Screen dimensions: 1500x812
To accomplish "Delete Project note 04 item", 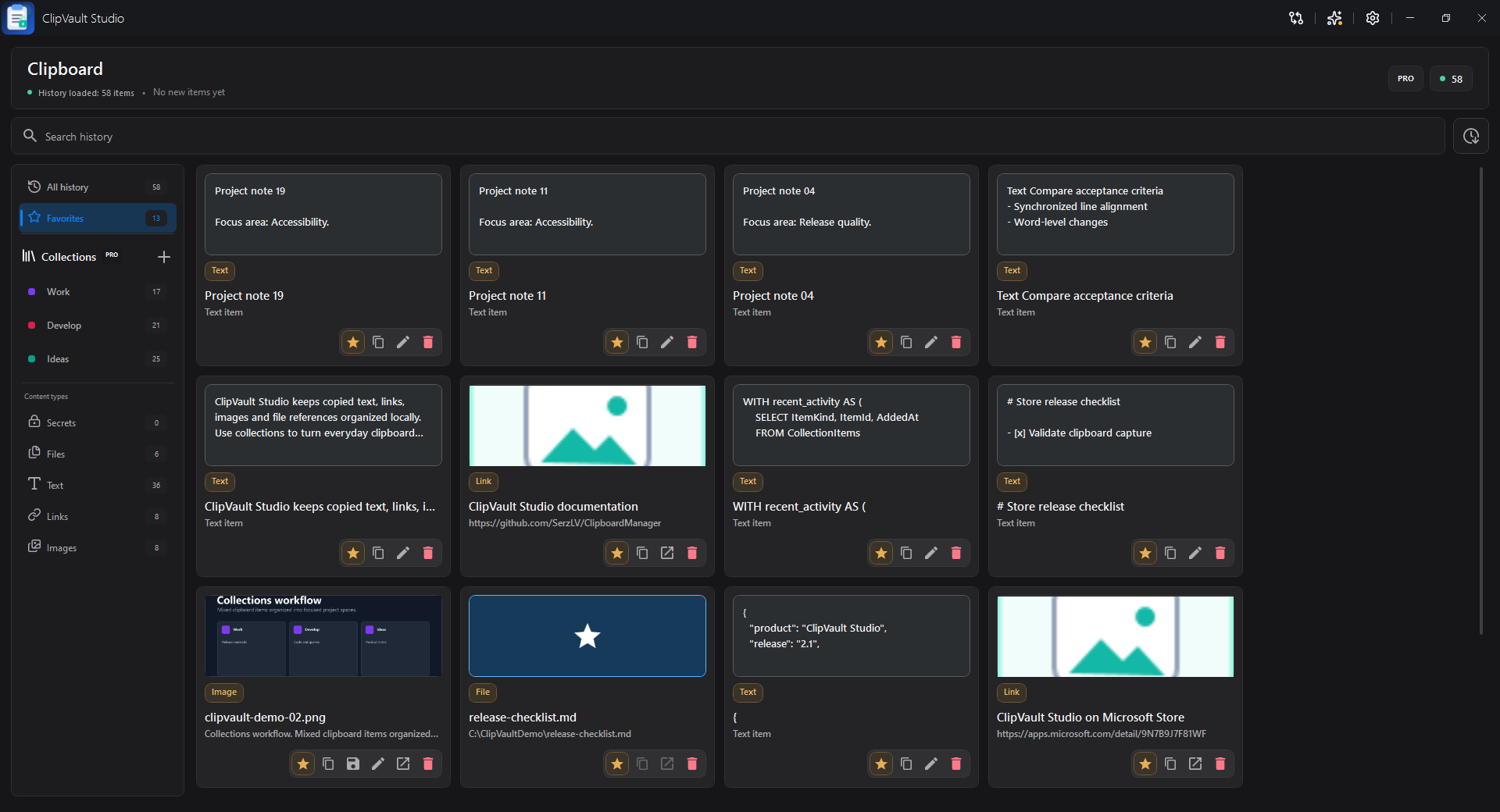I will click(956, 342).
